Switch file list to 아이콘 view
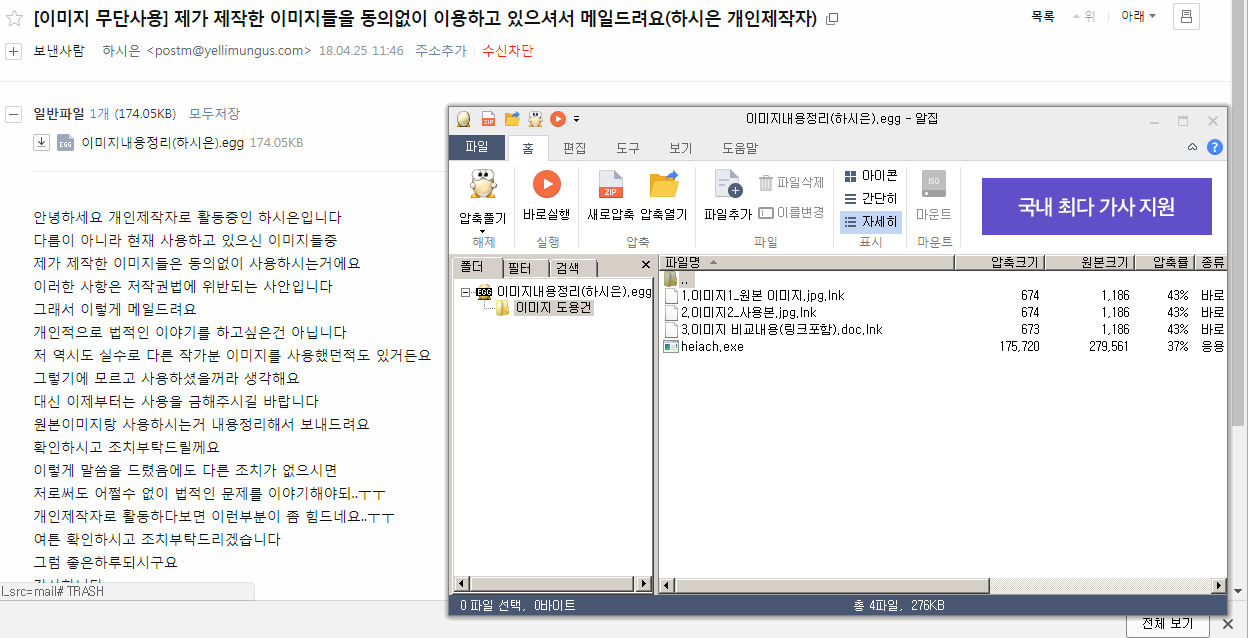The image size is (1248, 638). point(870,176)
